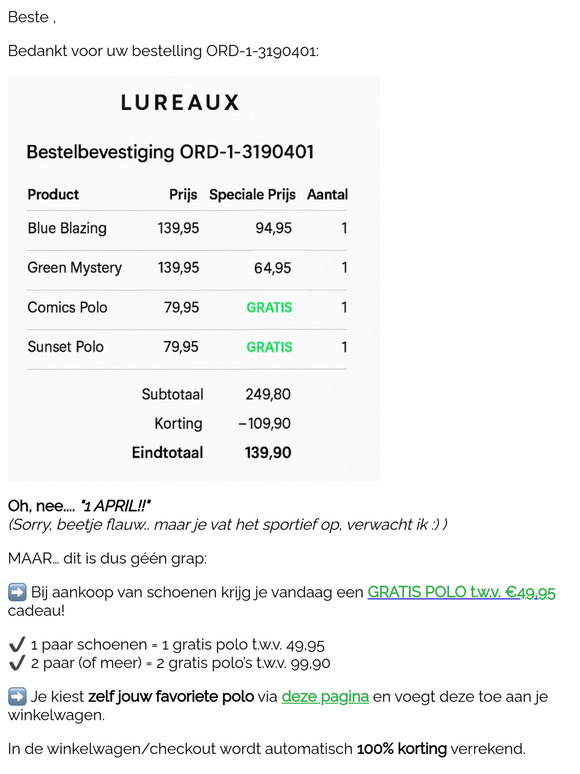This screenshot has height=774, width=580.
Task: Click the '1 APRIL!!' text
Action: tap(116, 506)
